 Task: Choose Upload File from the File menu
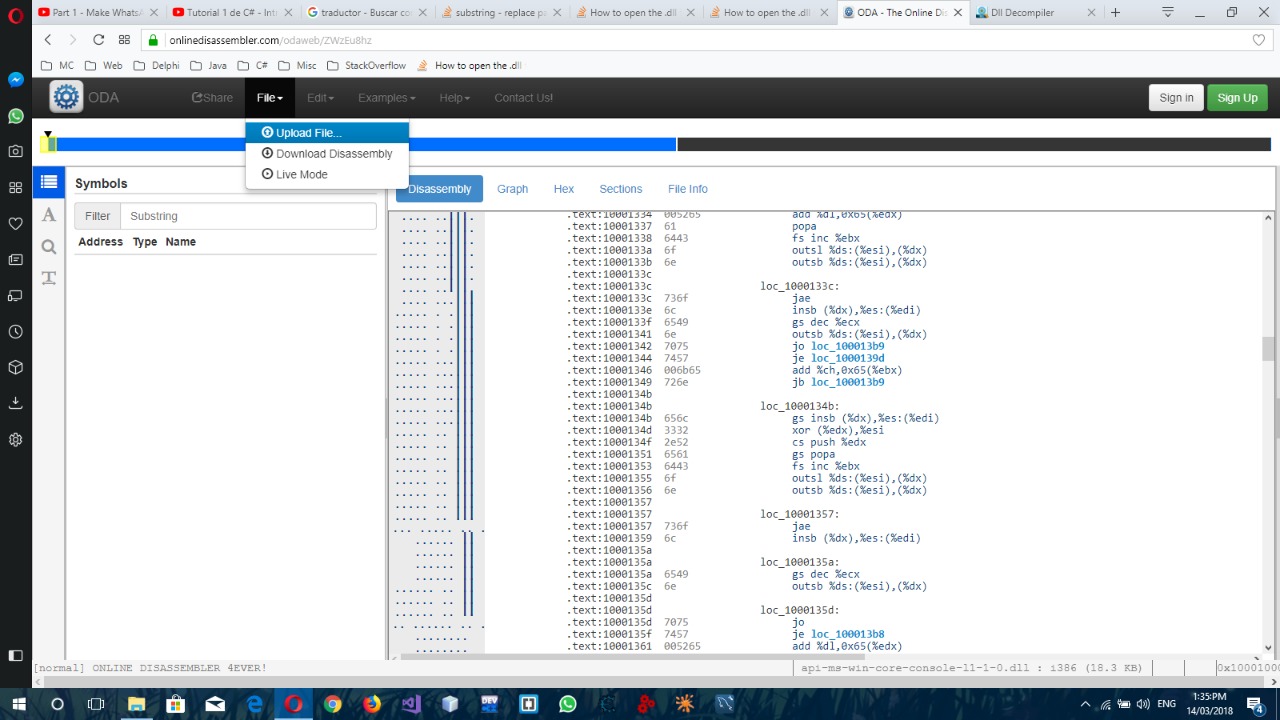pos(327,133)
